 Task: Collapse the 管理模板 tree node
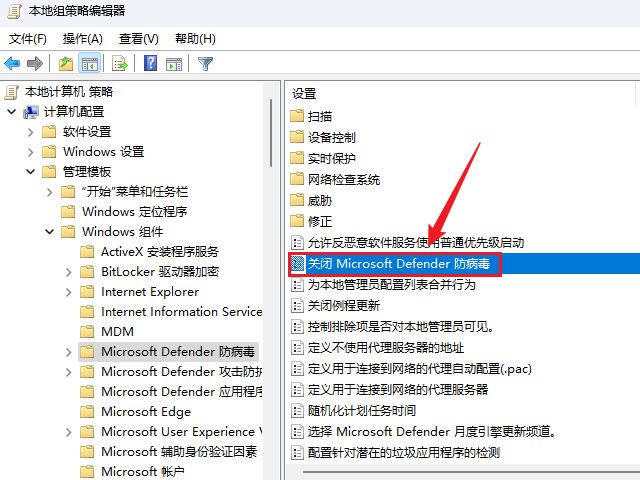[31, 171]
